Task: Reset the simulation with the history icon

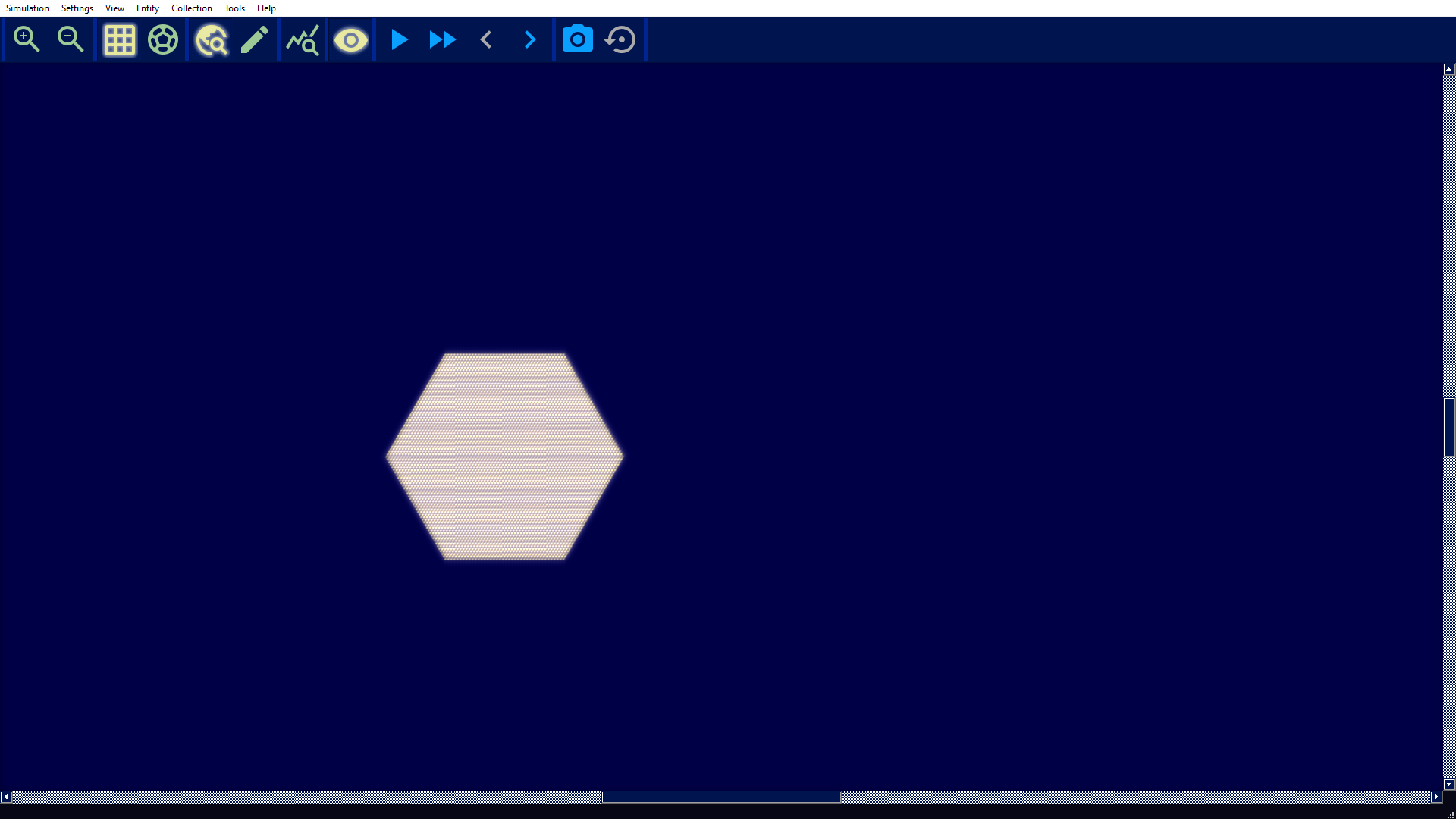Action: (620, 39)
